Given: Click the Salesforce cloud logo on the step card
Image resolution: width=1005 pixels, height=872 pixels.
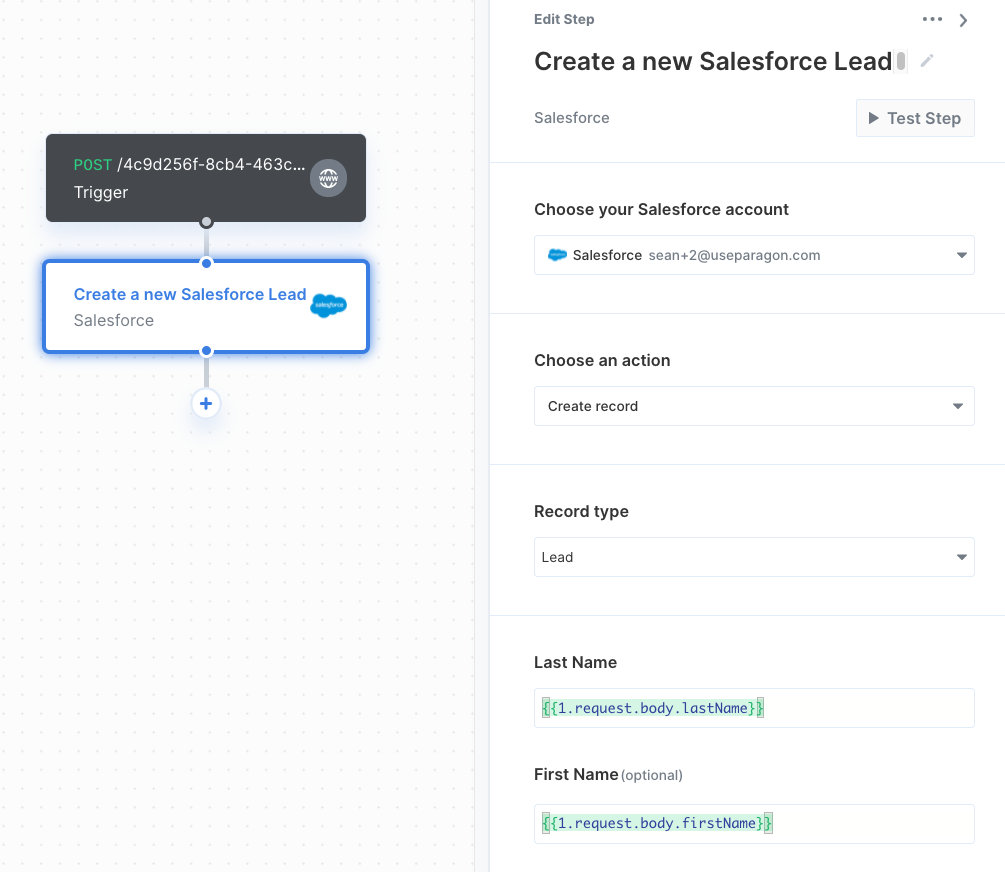Looking at the screenshot, I should (x=328, y=305).
